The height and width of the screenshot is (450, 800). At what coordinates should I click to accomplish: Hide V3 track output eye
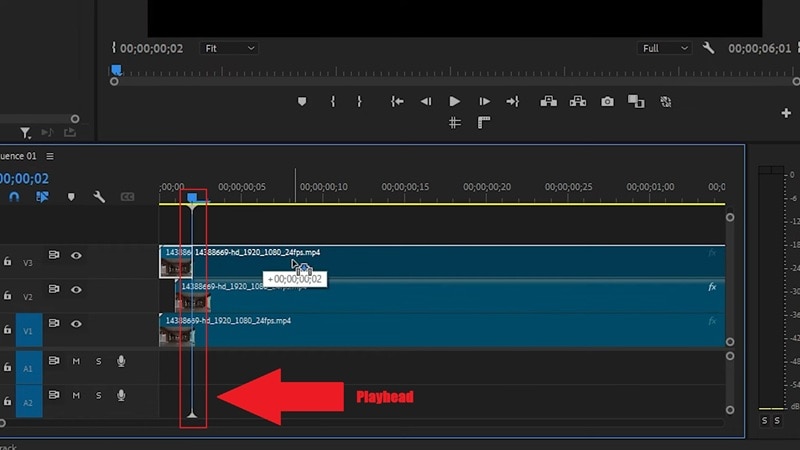[76, 255]
